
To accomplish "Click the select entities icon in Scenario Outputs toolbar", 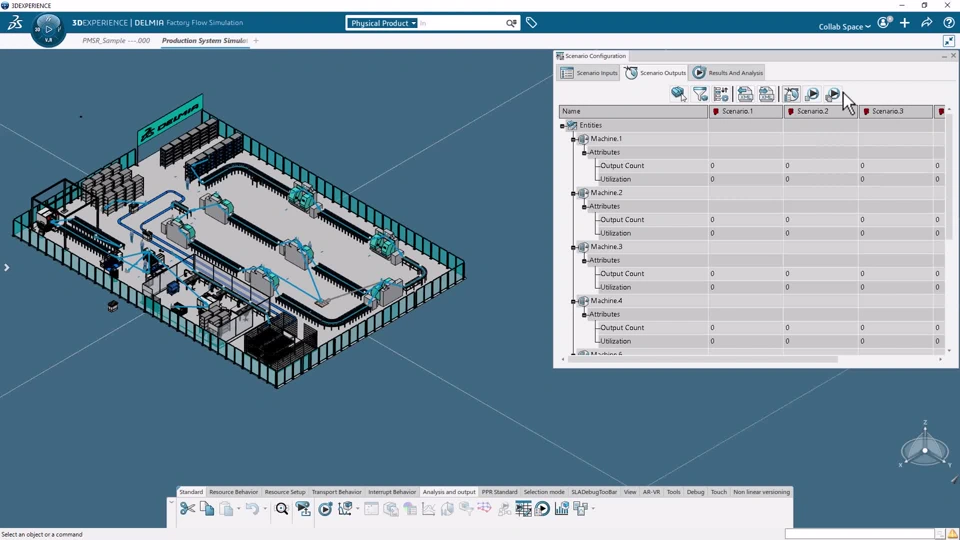I will point(678,94).
